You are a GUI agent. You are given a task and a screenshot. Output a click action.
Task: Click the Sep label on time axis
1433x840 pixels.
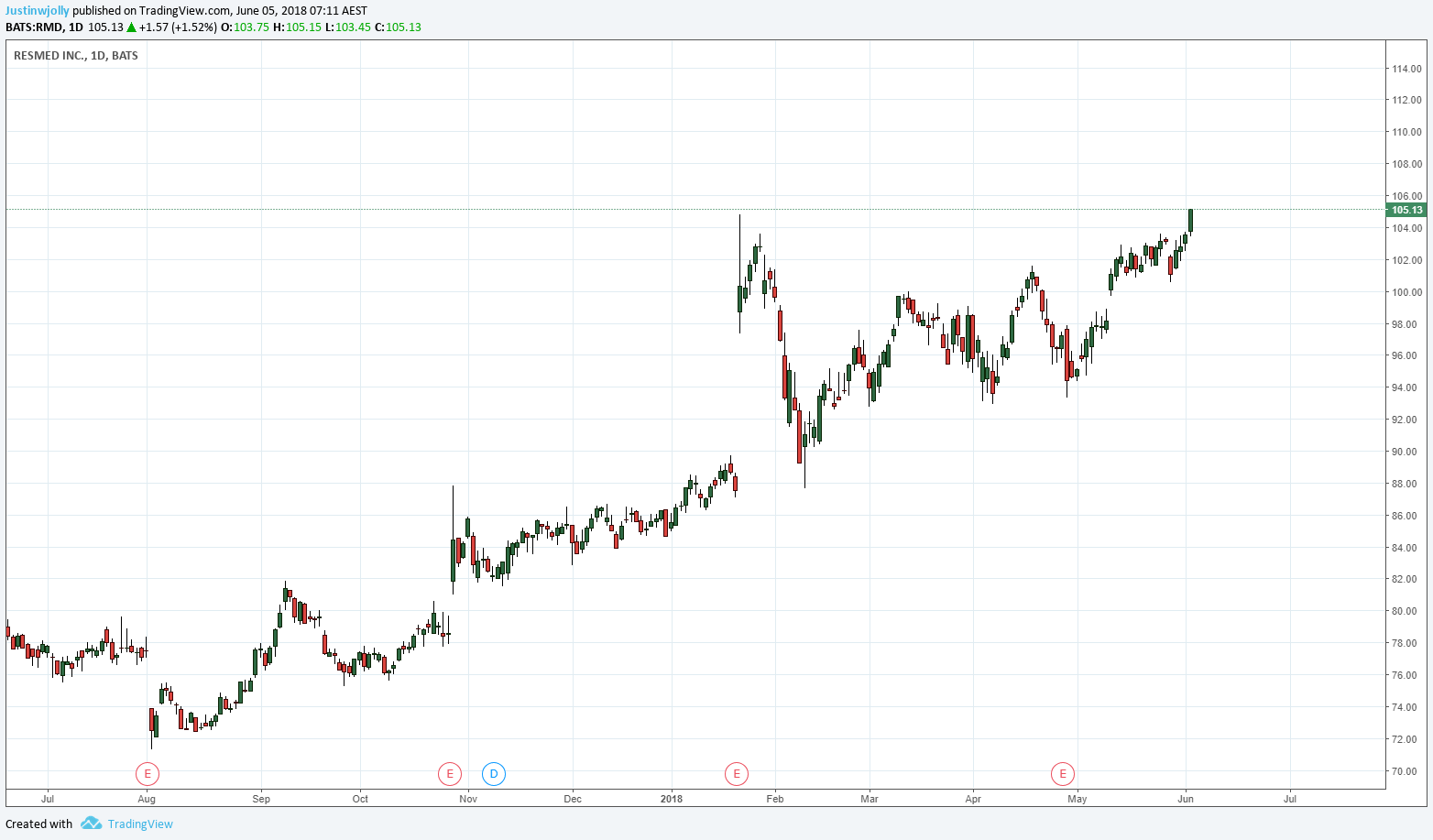coord(261,799)
